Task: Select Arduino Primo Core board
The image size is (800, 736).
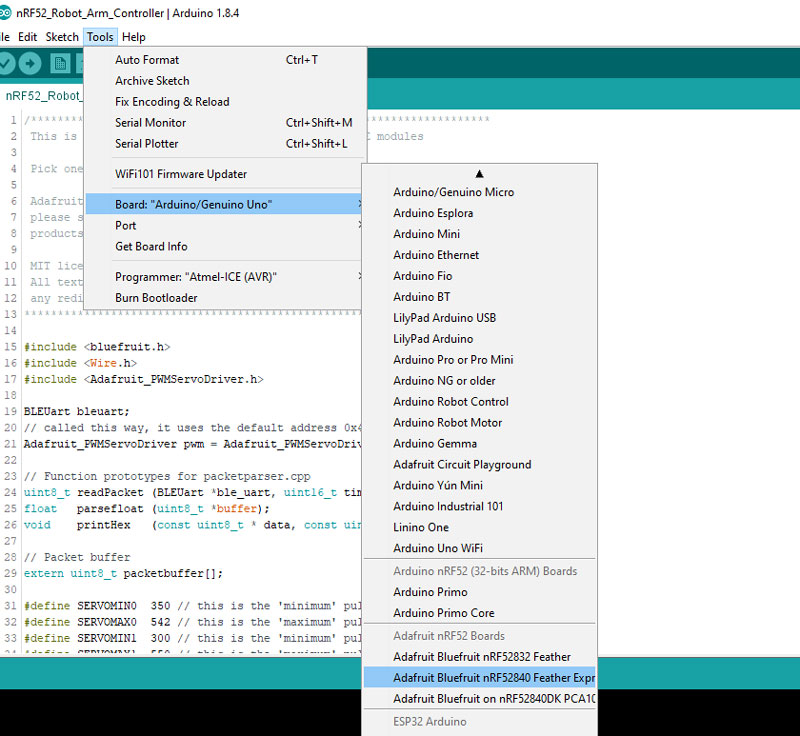Action: coord(443,613)
